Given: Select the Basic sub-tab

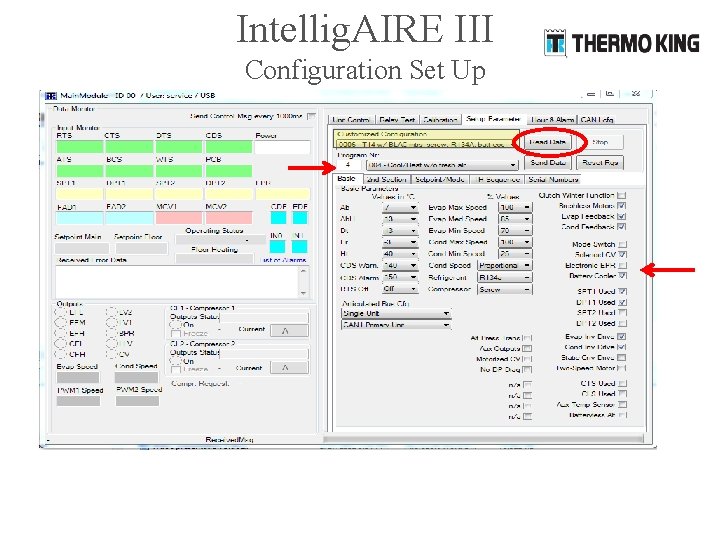Looking at the screenshot, I should point(347,179).
